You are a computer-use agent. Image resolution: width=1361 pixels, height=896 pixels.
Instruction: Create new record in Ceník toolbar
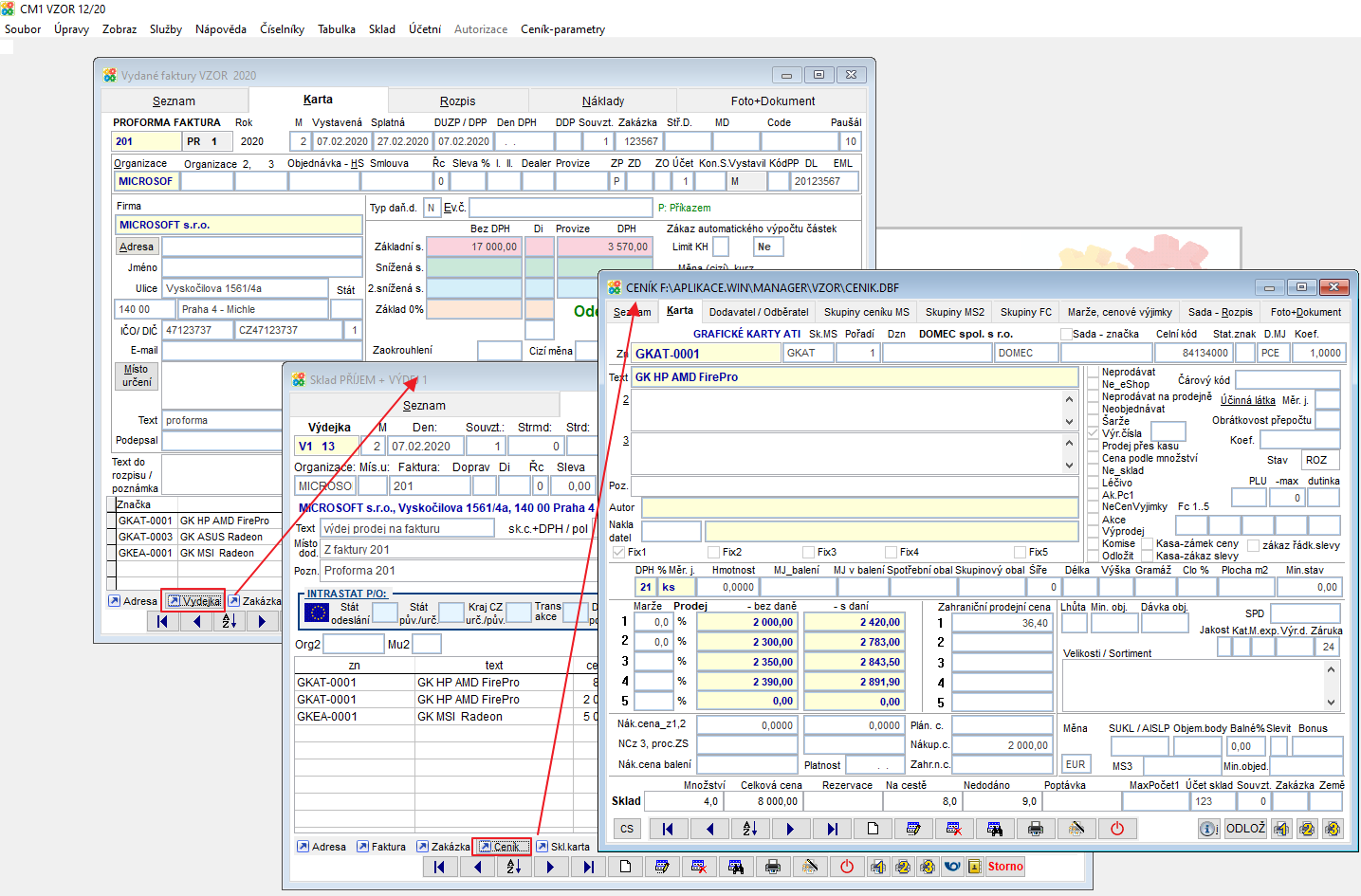point(873,829)
